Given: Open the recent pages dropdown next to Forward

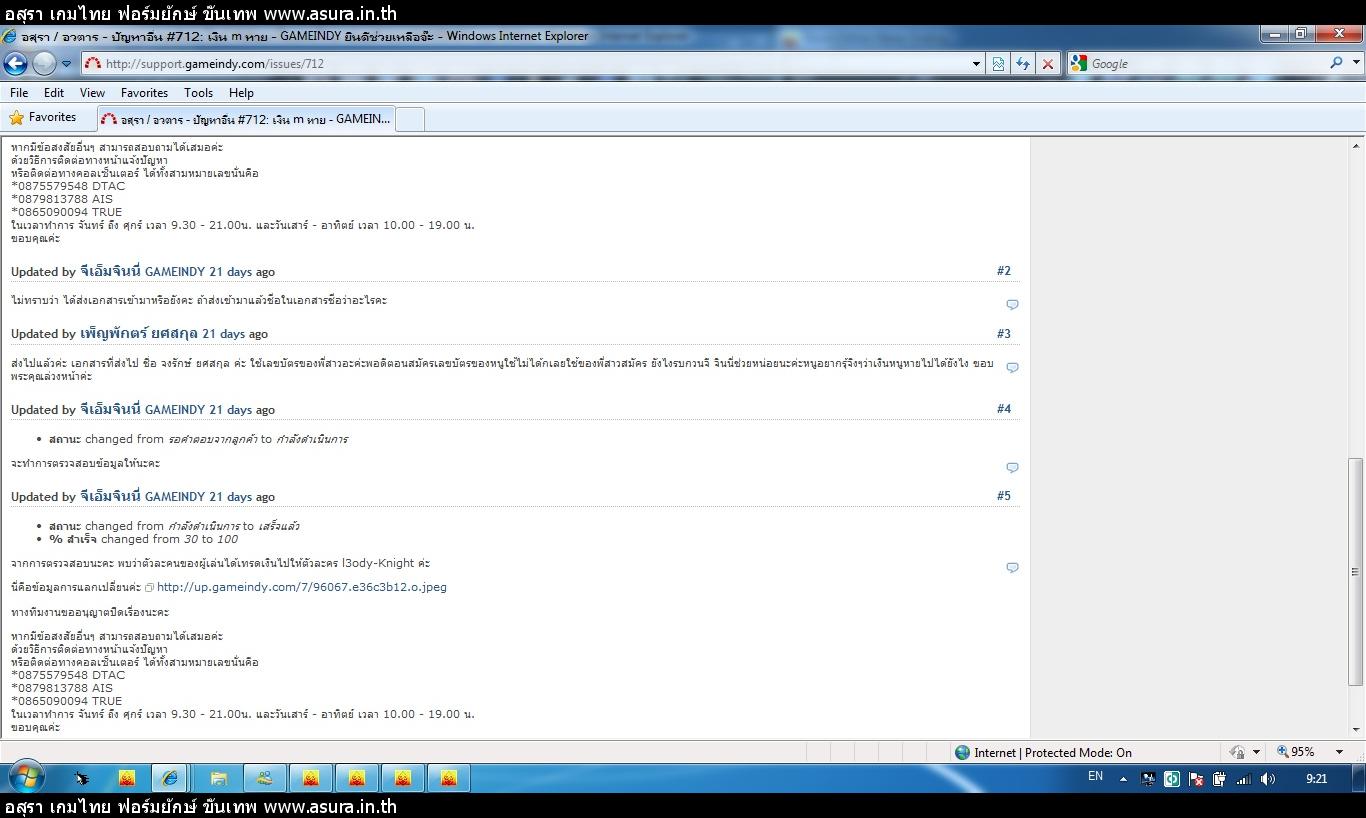Looking at the screenshot, I should click(x=67, y=64).
